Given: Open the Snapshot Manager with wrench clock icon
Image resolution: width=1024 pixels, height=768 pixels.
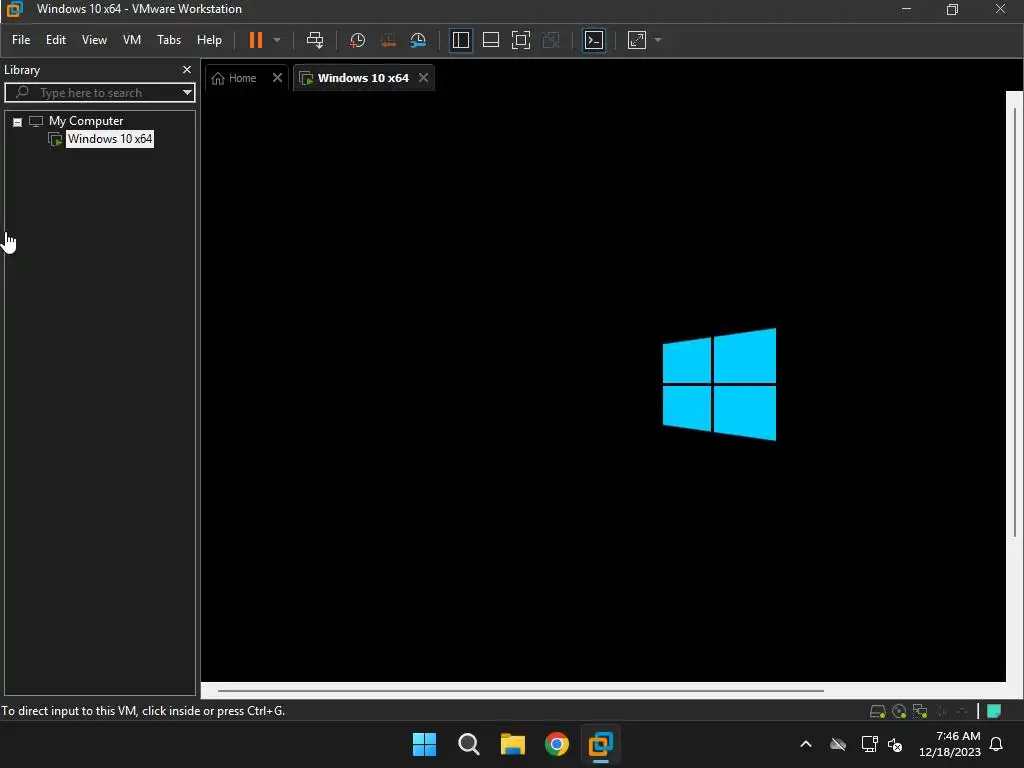Looking at the screenshot, I should click(418, 40).
